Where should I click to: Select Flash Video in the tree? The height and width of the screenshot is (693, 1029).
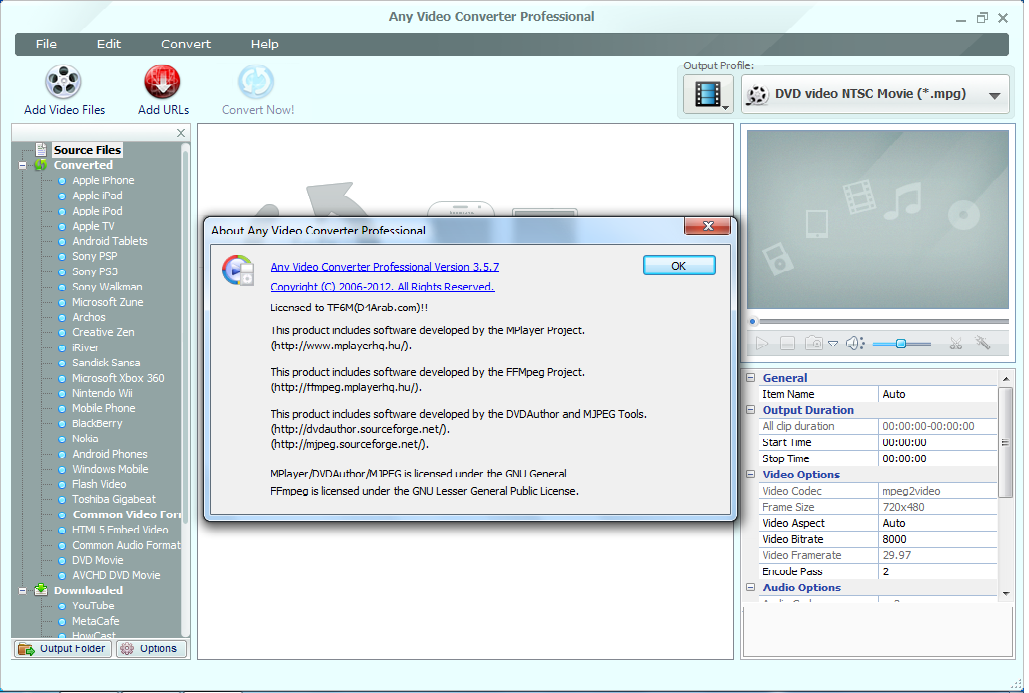99,484
